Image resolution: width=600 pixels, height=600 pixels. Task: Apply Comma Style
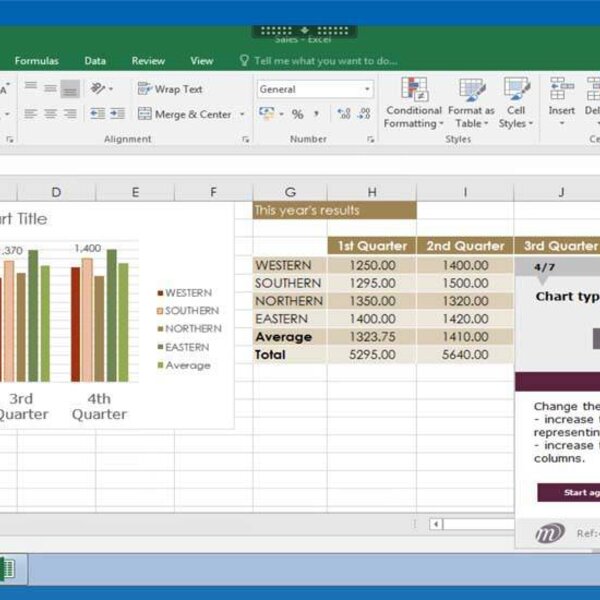click(316, 114)
